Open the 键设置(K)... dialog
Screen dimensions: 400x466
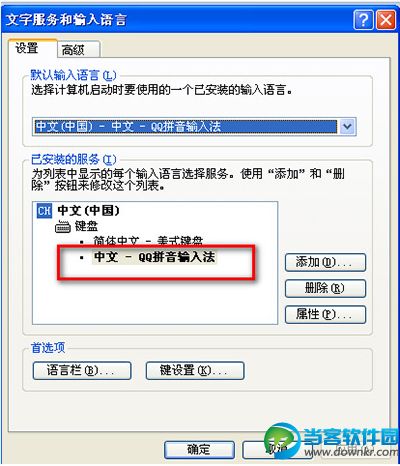point(195,371)
